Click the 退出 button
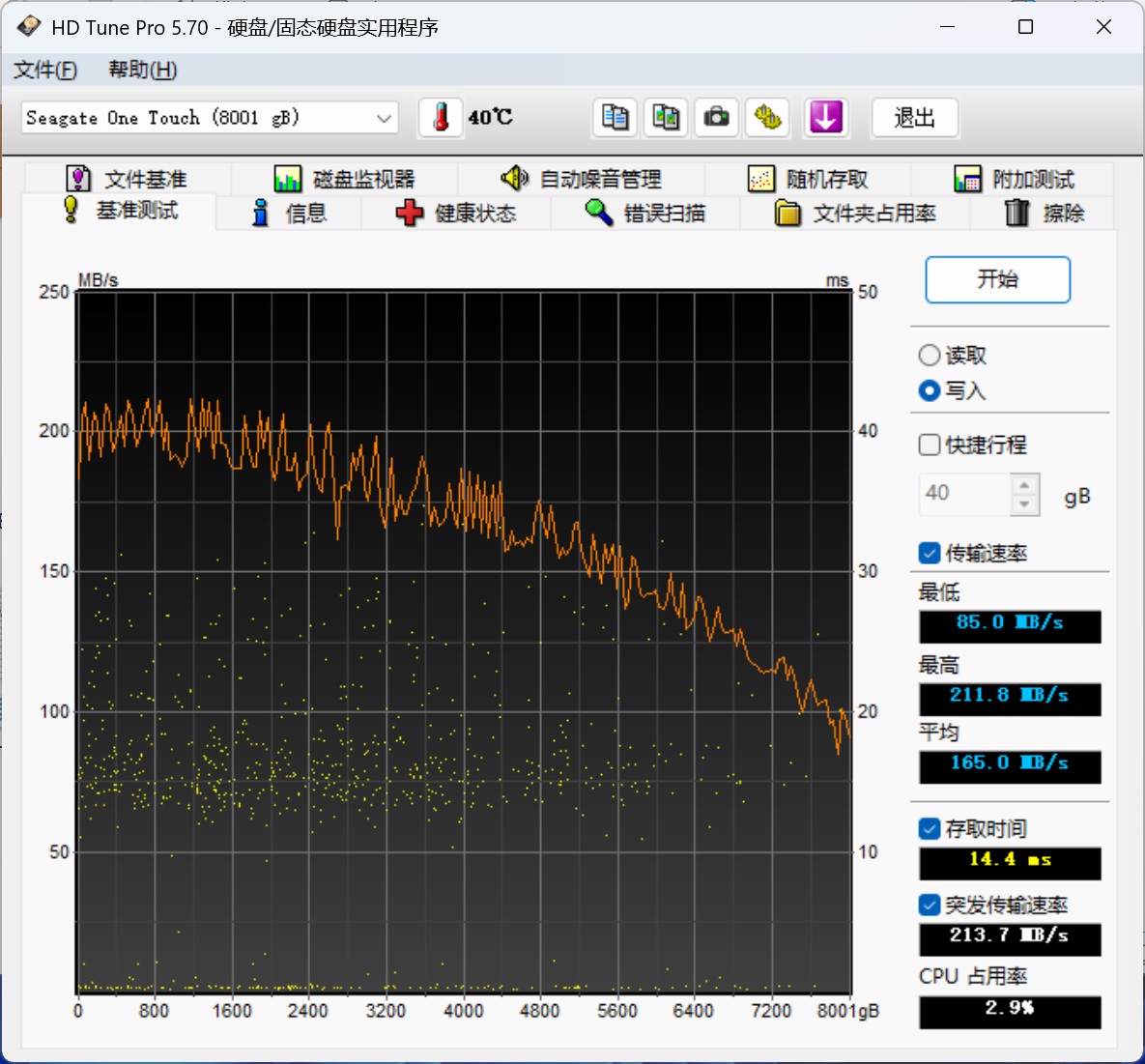 pos(914,118)
